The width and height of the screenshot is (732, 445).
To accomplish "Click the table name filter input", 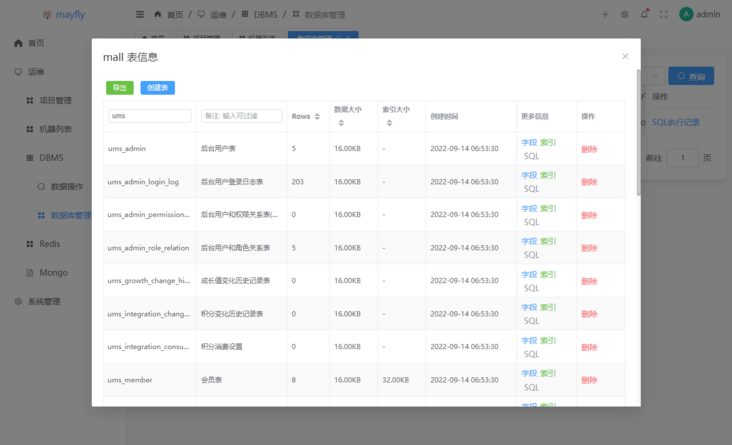I will click(x=150, y=116).
